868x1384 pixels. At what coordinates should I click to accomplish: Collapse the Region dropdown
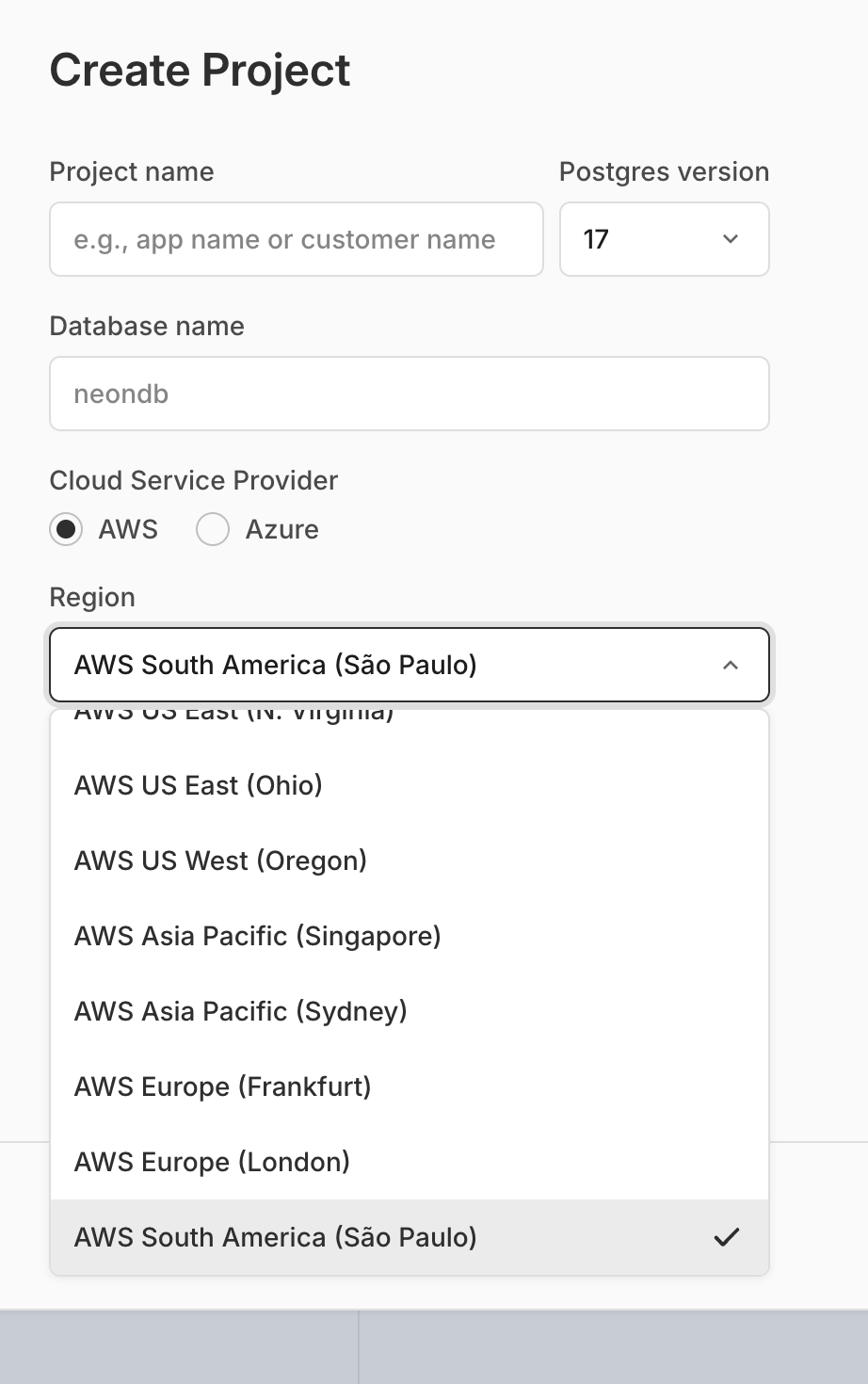click(410, 665)
